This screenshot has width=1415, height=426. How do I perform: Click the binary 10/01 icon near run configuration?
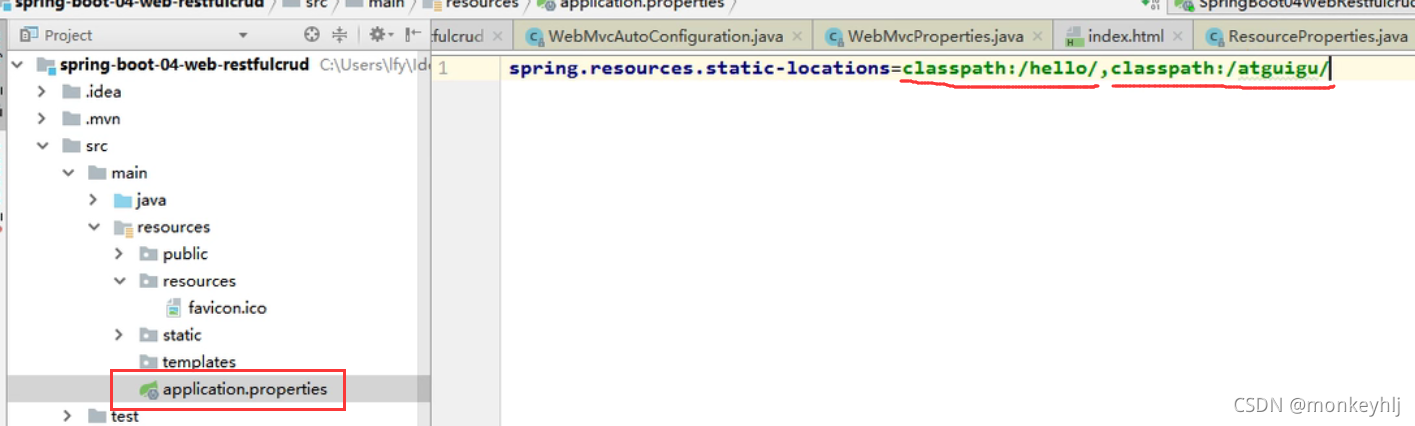point(1149,4)
